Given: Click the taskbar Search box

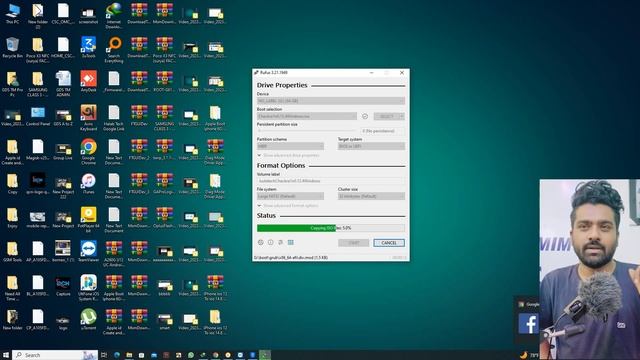Looking at the screenshot, I should click(55, 355).
